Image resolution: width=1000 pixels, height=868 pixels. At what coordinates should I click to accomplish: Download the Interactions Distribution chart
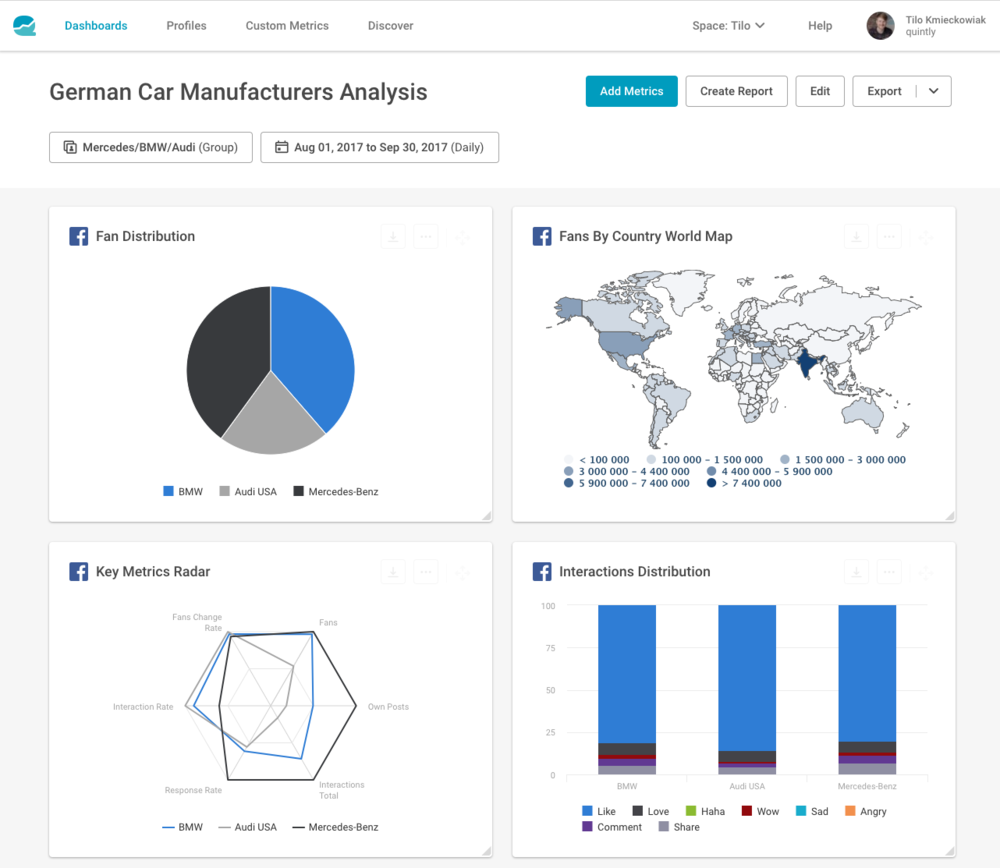(x=857, y=571)
